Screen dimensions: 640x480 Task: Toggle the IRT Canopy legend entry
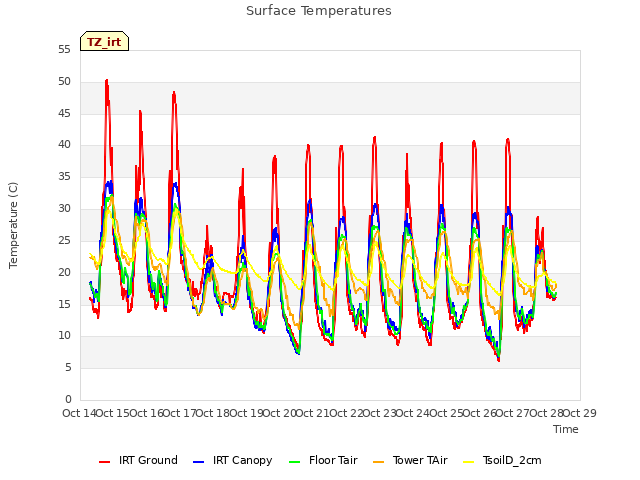(233, 460)
